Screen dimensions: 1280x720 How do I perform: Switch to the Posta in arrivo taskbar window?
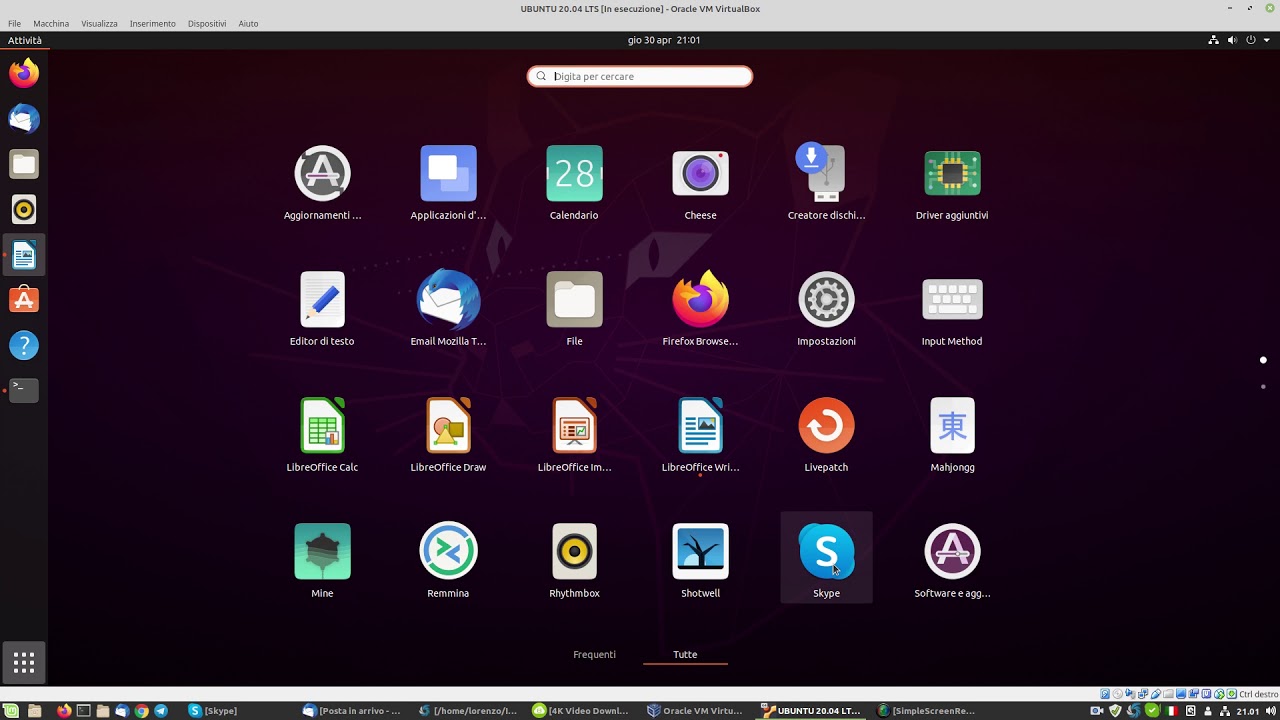352,711
